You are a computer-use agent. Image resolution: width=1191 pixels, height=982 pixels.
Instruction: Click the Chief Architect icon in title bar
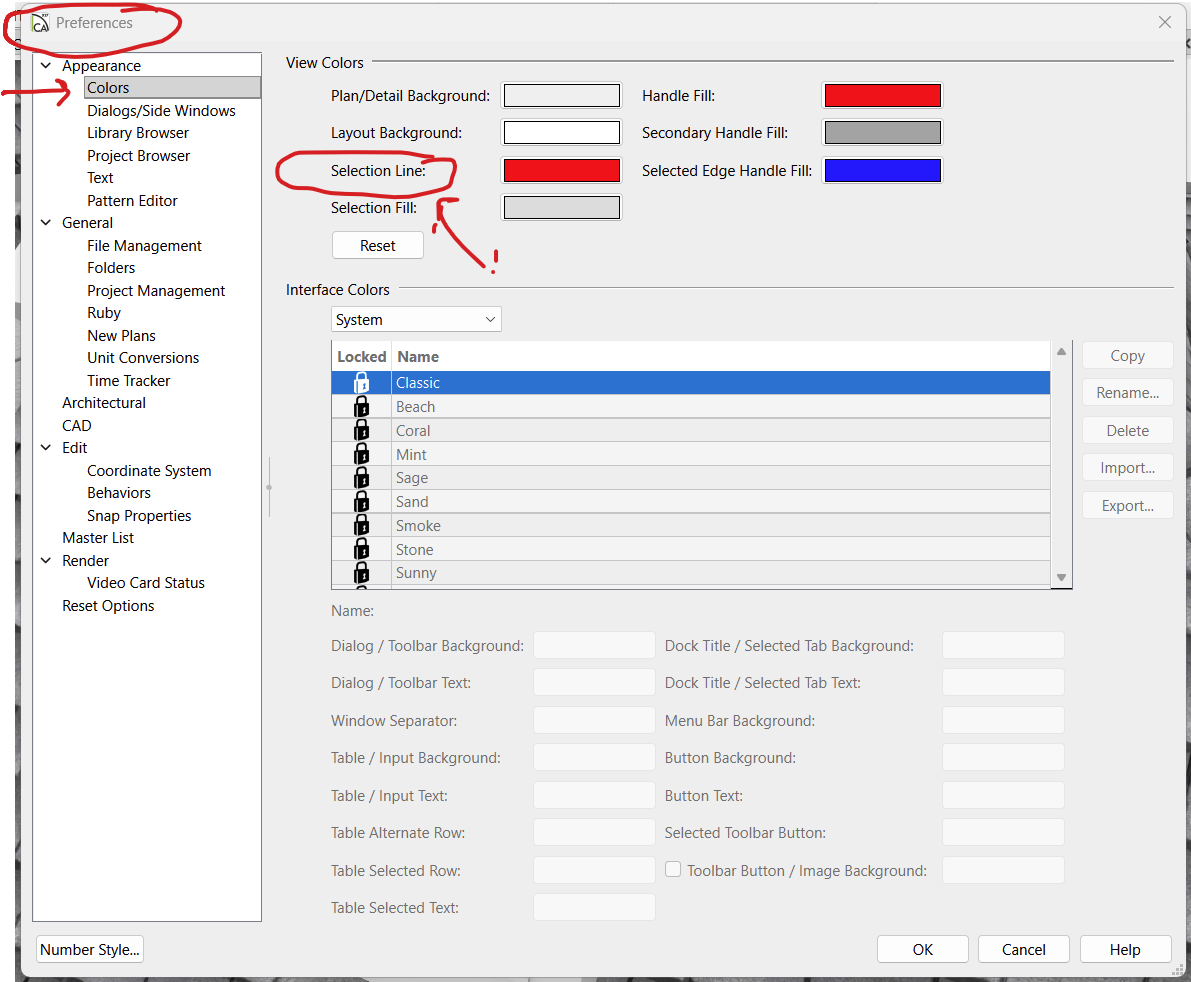40,23
